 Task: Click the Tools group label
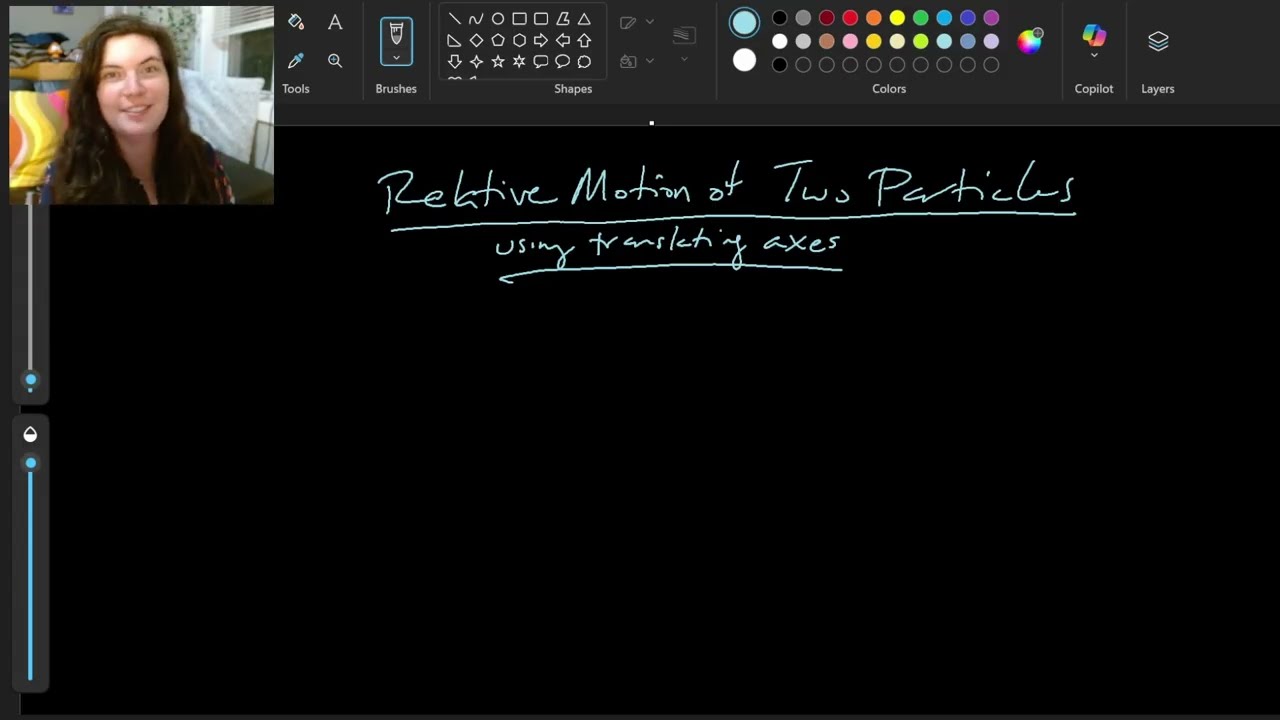point(296,89)
